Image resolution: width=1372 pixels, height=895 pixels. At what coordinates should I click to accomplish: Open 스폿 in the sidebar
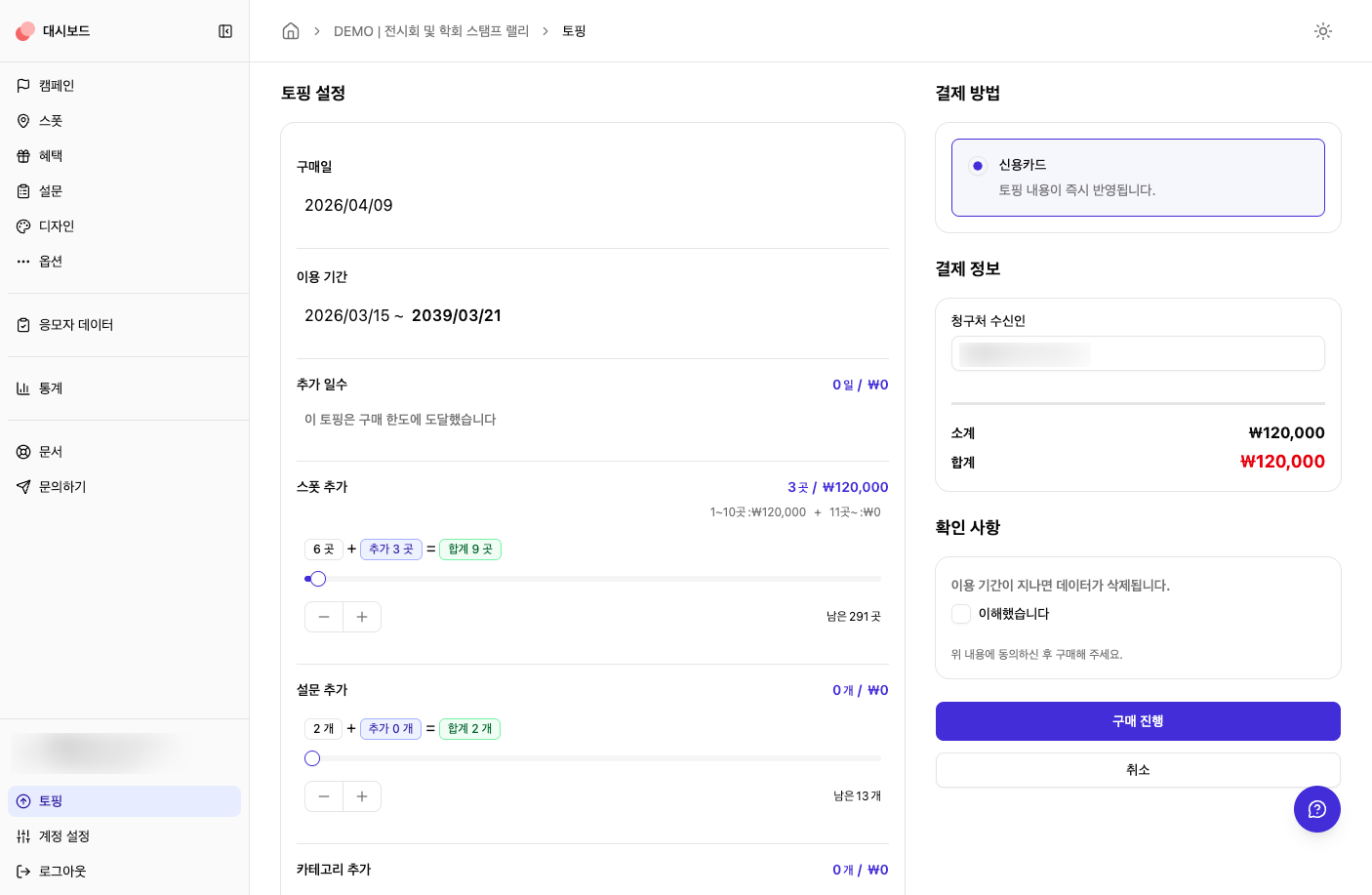[x=124, y=121]
